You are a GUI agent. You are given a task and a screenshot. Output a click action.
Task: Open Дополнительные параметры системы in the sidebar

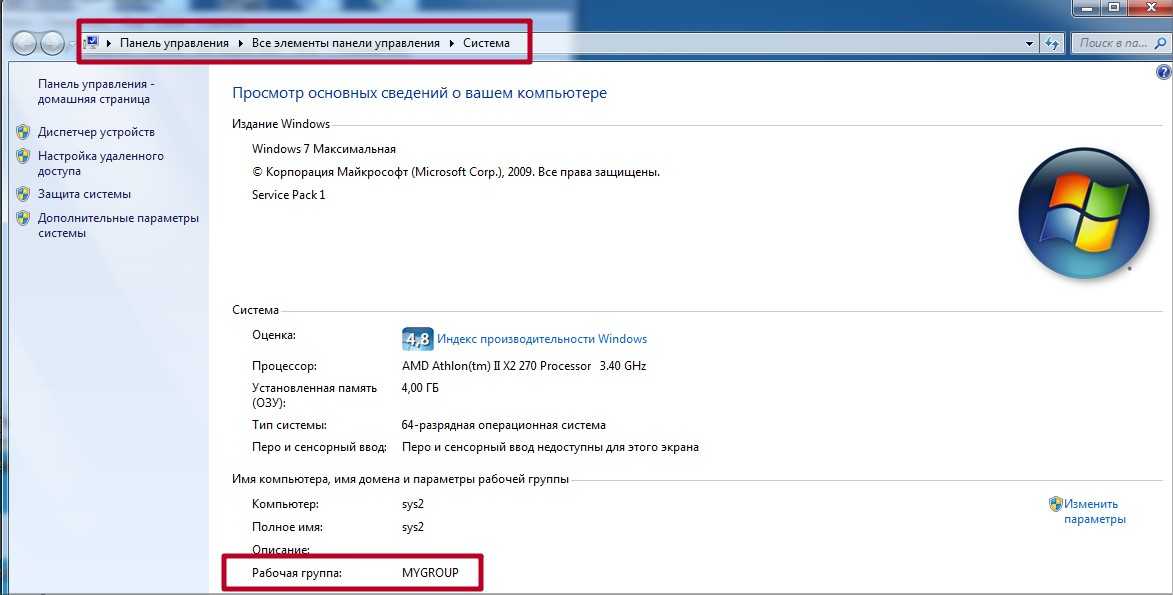118,225
